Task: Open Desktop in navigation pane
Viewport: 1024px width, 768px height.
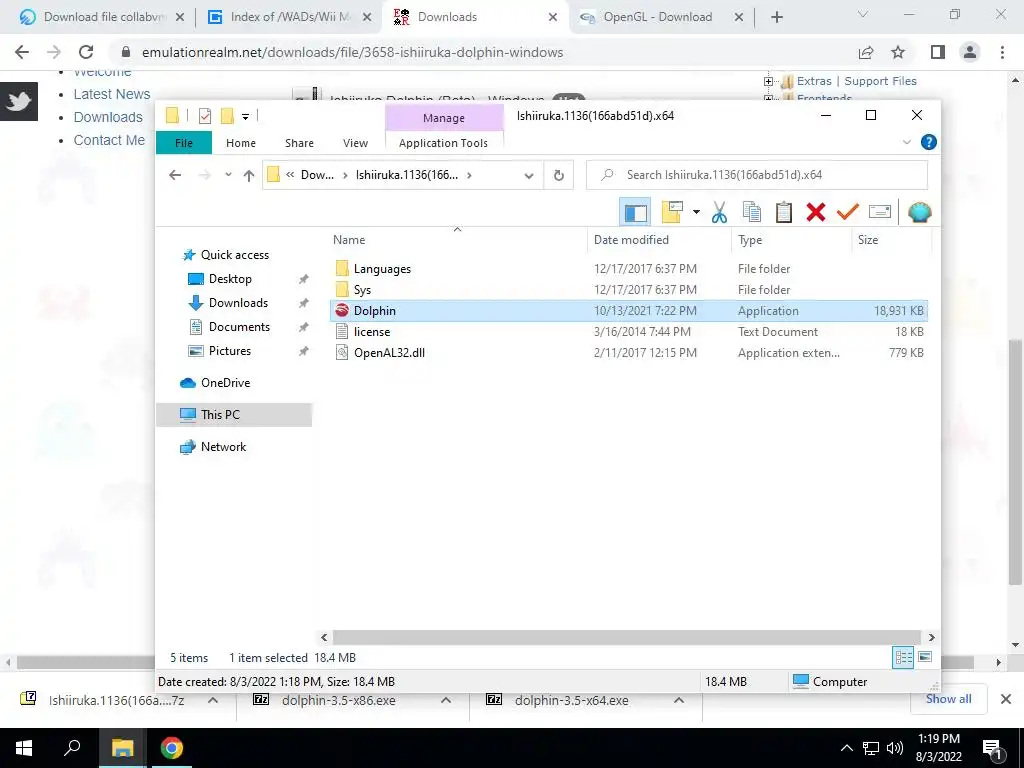Action: click(x=230, y=279)
